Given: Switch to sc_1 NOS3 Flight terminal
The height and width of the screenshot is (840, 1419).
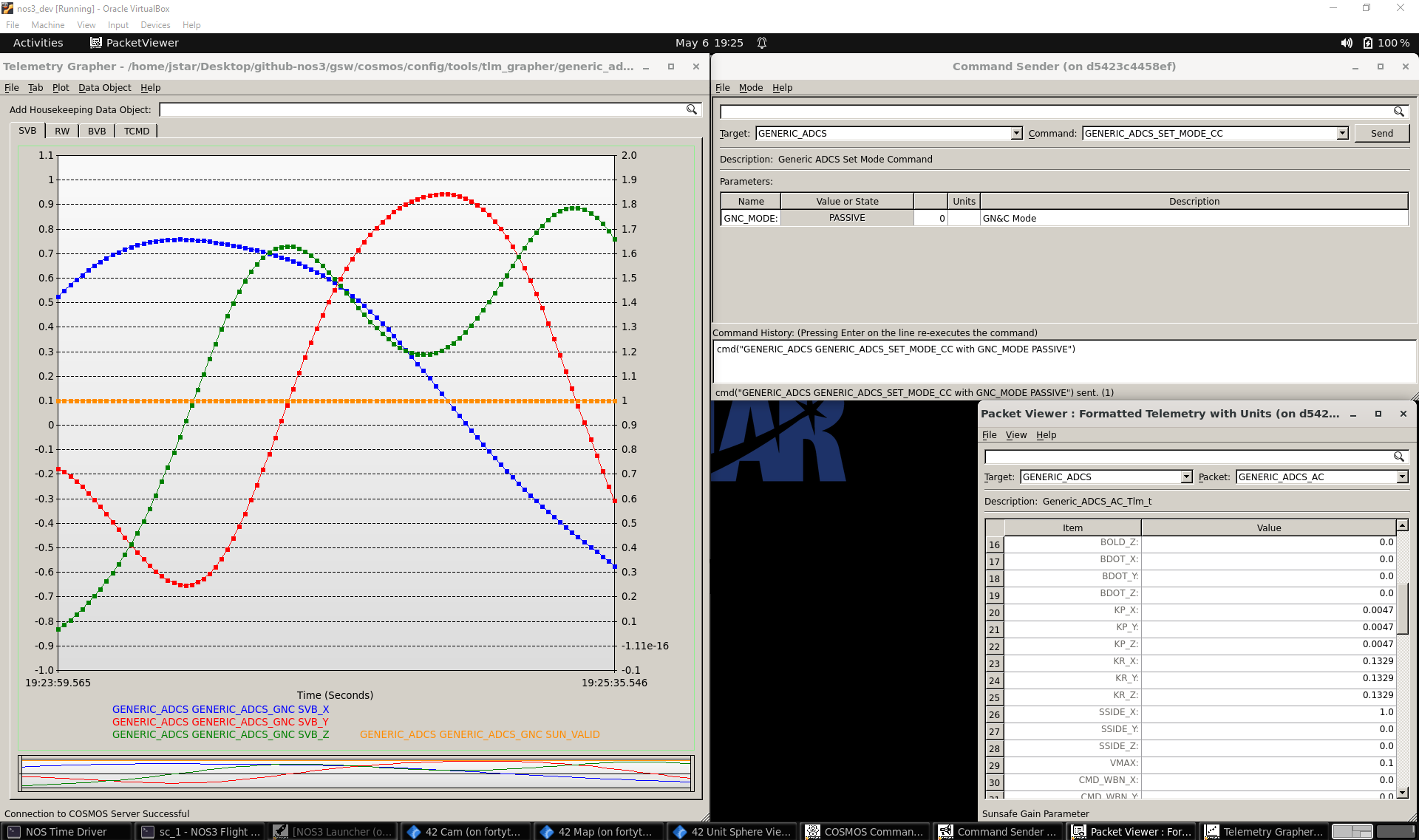Looking at the screenshot, I should tap(199, 832).
